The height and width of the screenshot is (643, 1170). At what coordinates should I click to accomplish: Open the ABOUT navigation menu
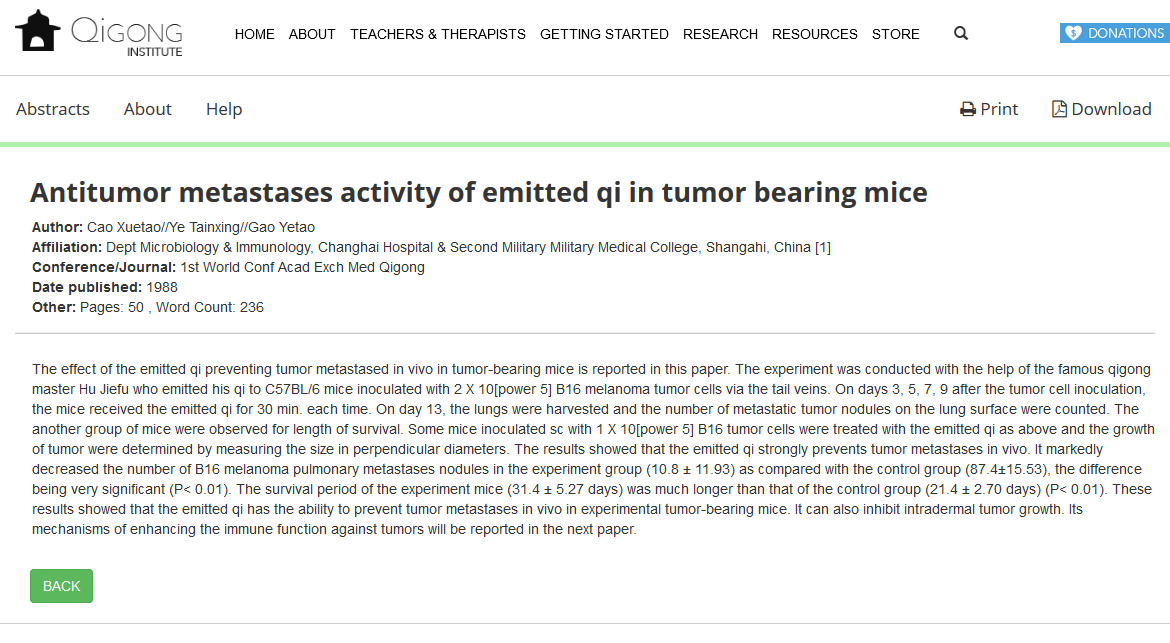click(x=312, y=34)
